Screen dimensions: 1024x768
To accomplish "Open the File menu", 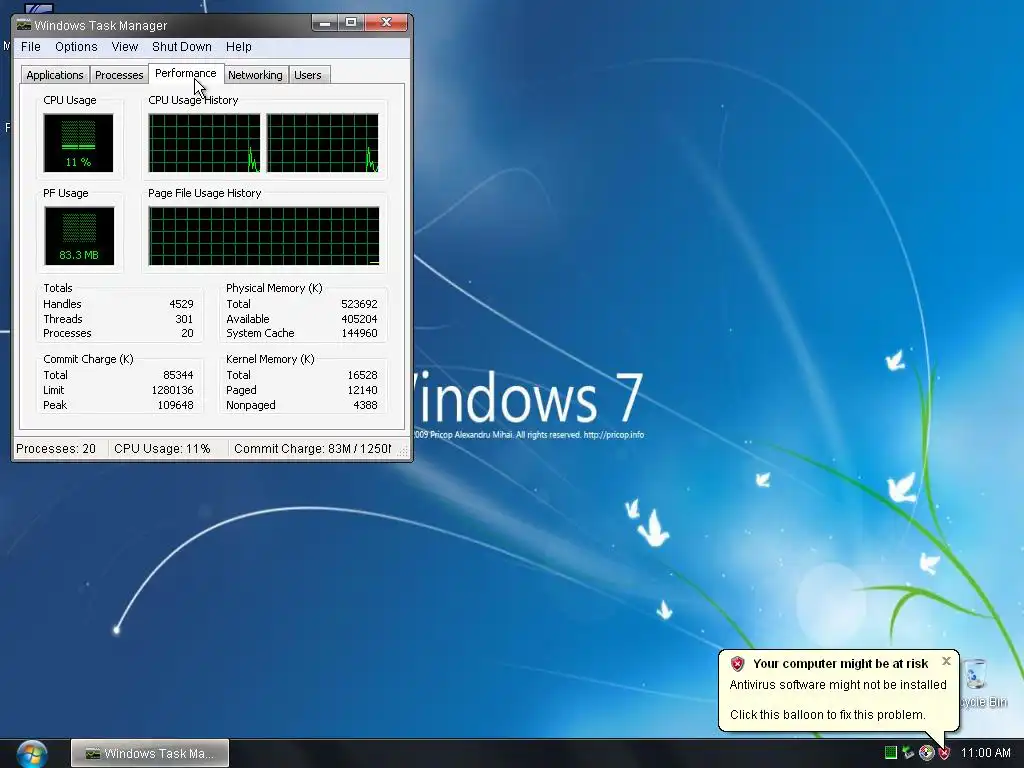I will [31, 46].
